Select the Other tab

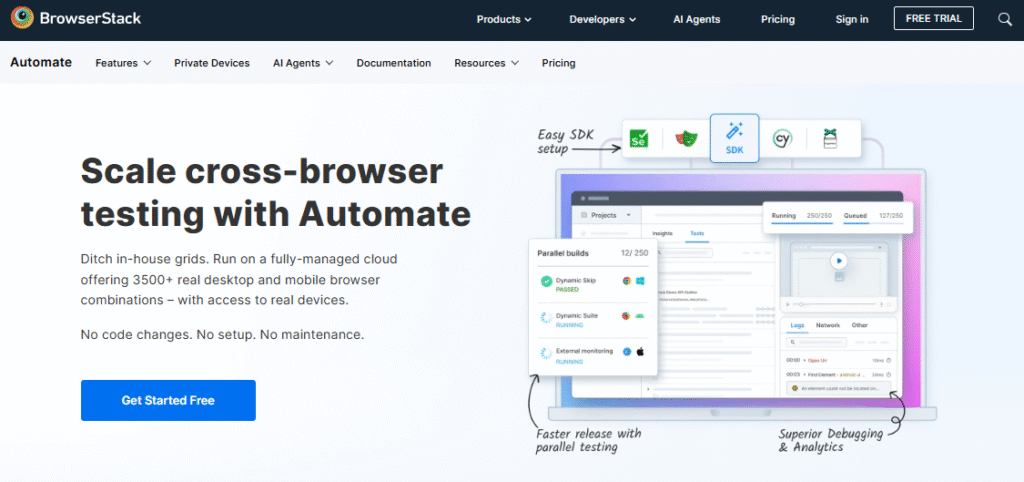859,325
